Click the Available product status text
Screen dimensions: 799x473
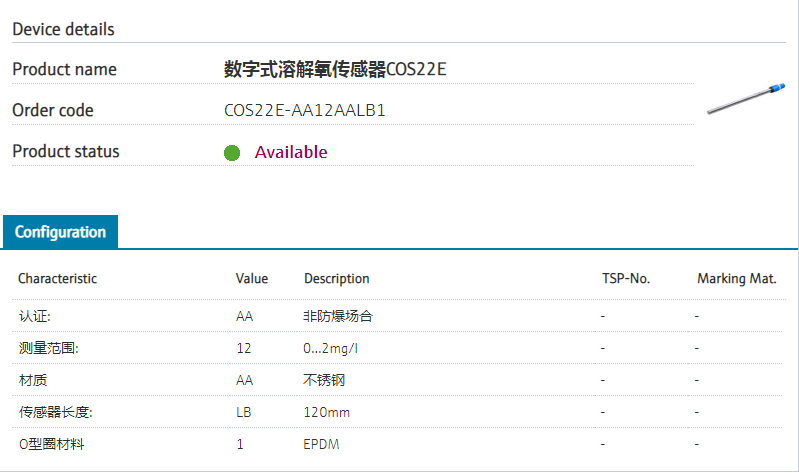pos(291,152)
